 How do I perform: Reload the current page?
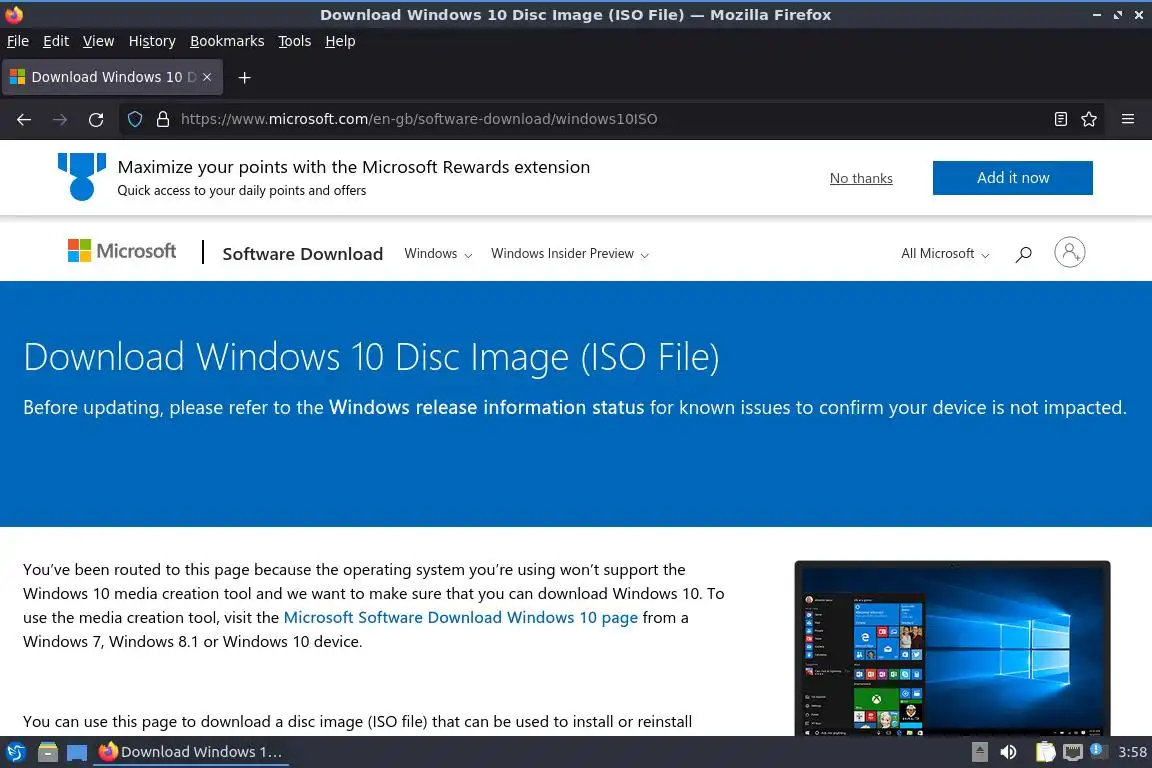(96, 119)
